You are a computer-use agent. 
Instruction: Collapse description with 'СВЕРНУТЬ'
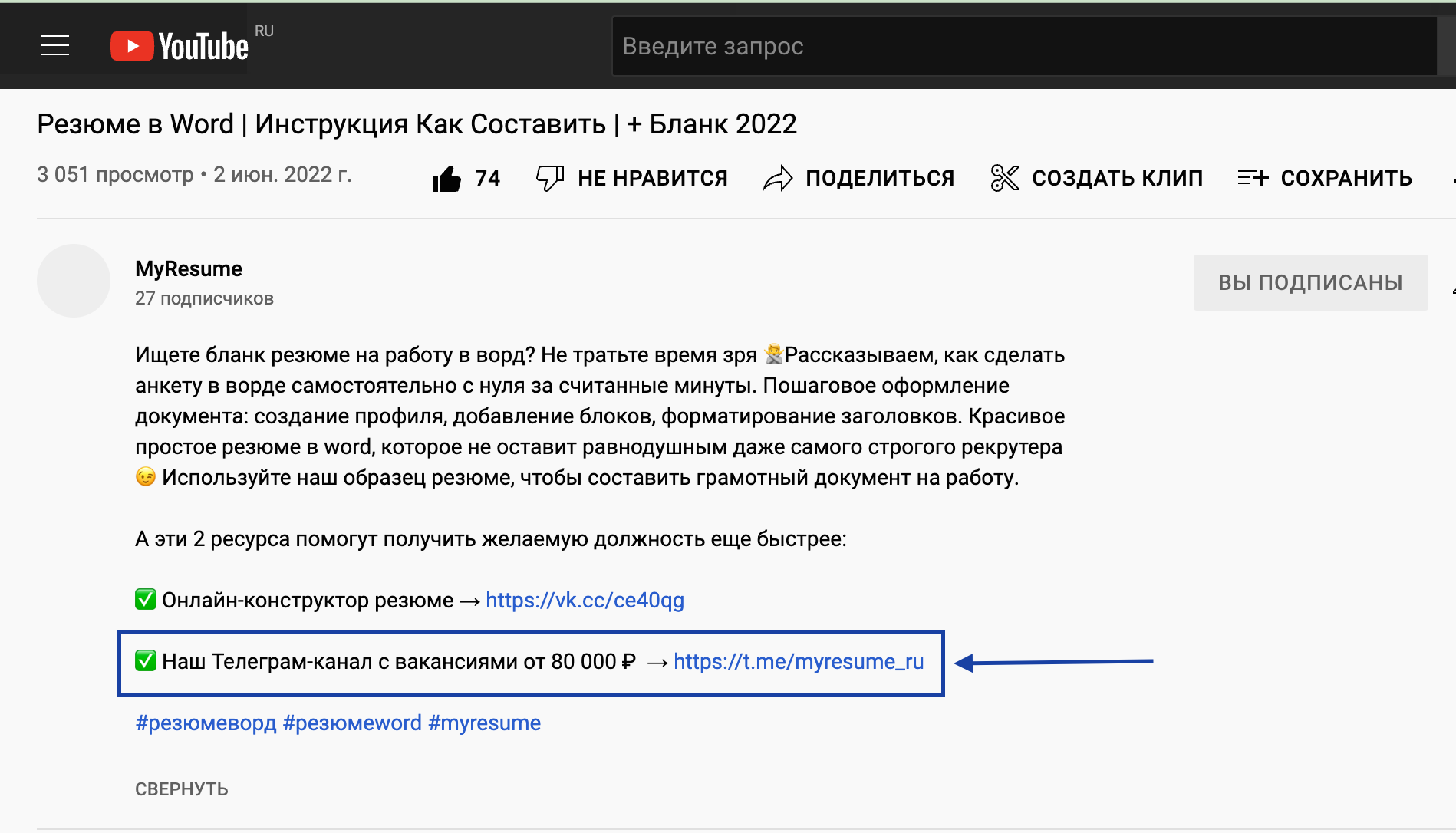182,789
